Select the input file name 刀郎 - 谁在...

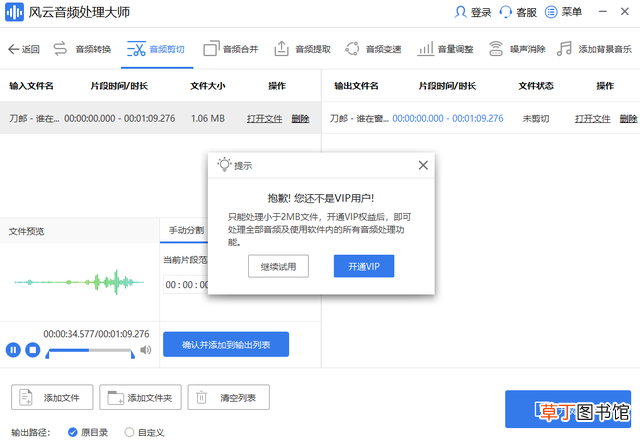[x=34, y=118]
